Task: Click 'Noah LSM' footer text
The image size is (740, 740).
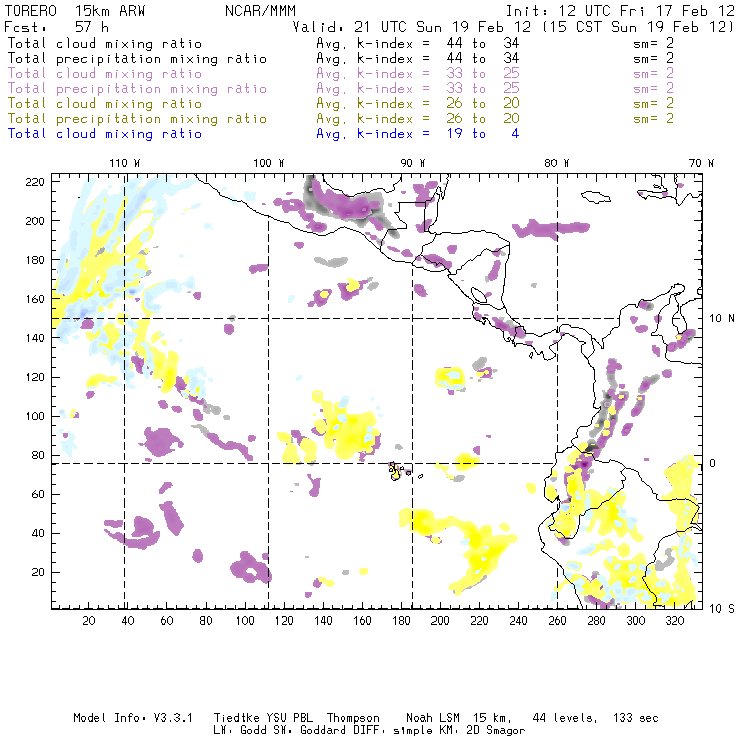Action: 433,718
